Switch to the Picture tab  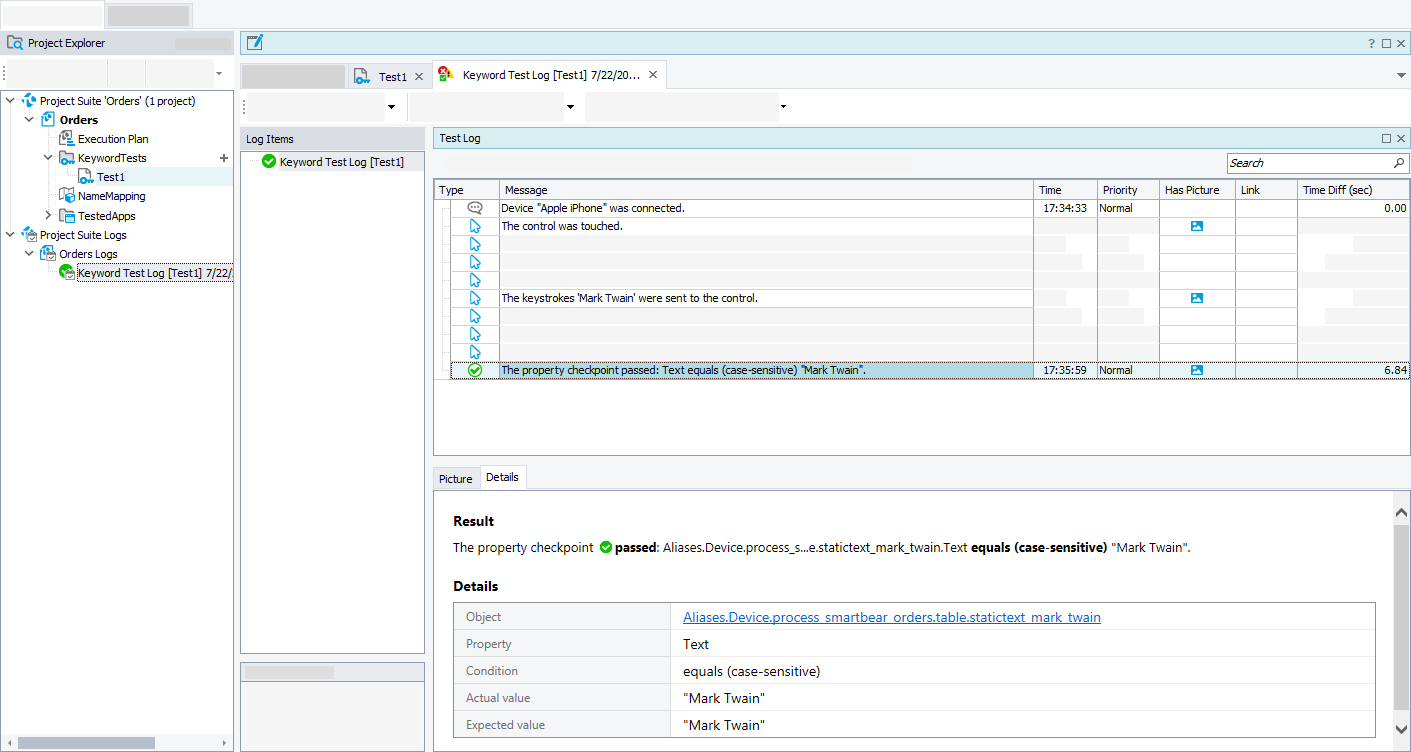click(455, 479)
